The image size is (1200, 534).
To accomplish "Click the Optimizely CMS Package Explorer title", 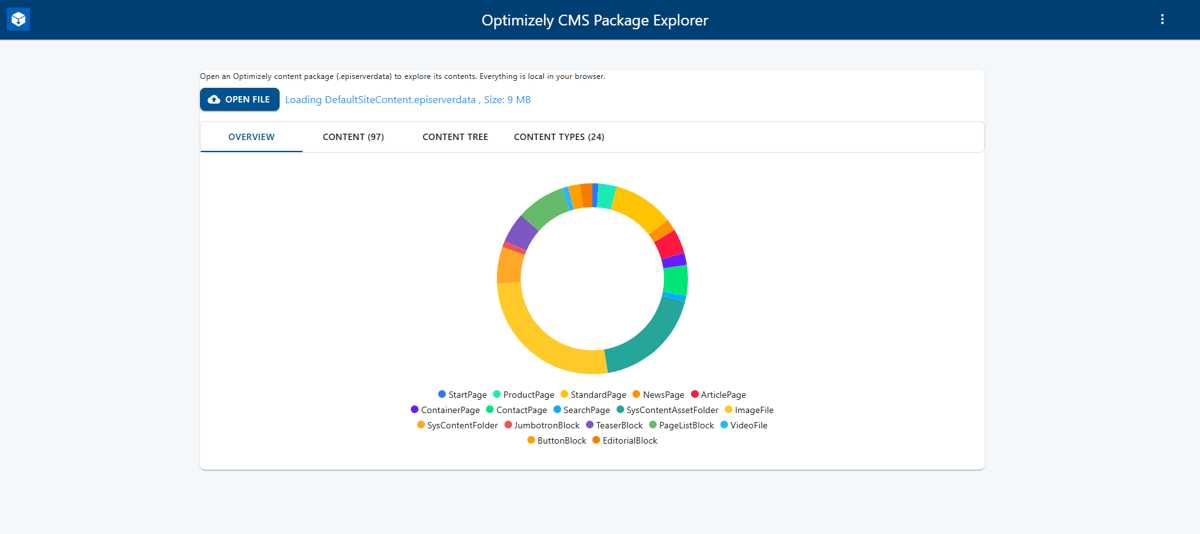I will pos(595,20).
